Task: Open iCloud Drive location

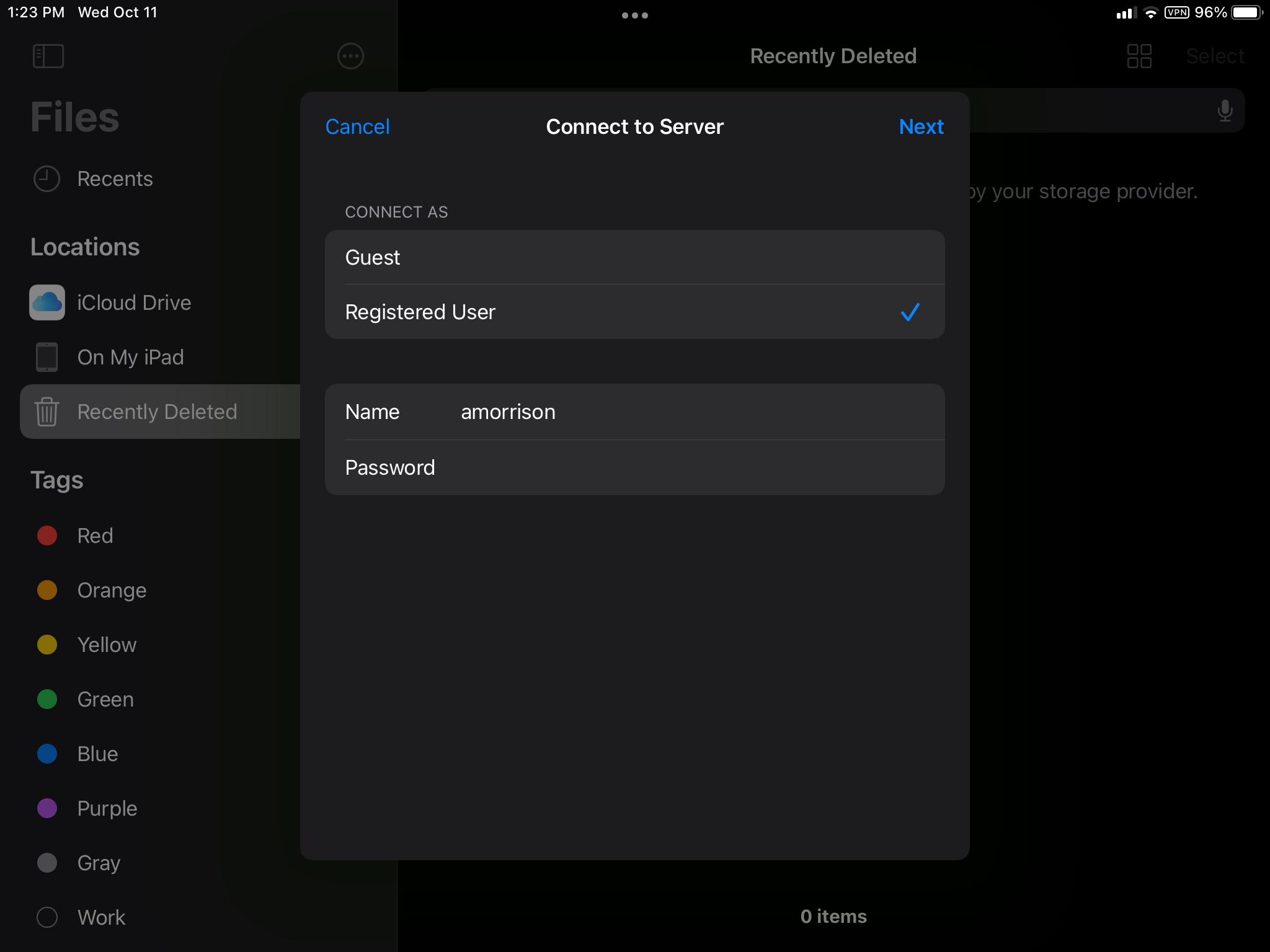Action: pyautogui.click(x=133, y=302)
